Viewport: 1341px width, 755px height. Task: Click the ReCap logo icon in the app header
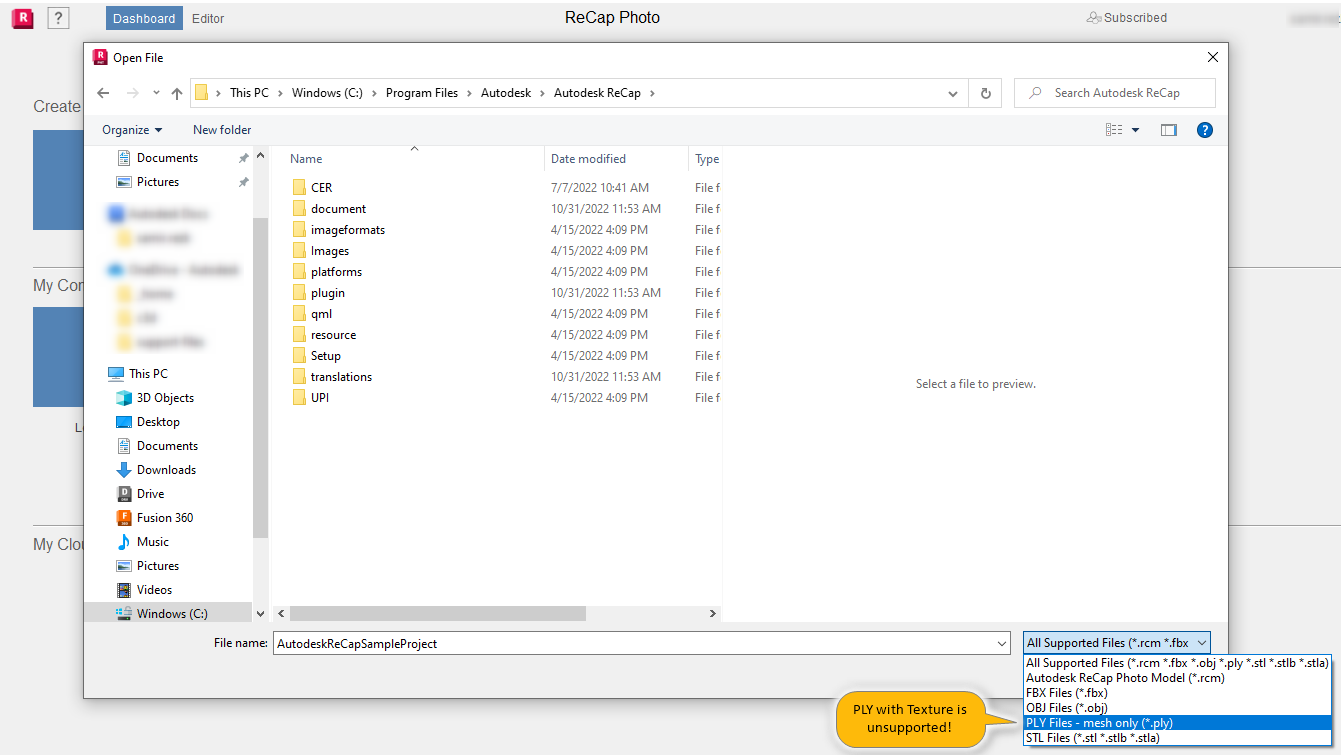point(22,18)
